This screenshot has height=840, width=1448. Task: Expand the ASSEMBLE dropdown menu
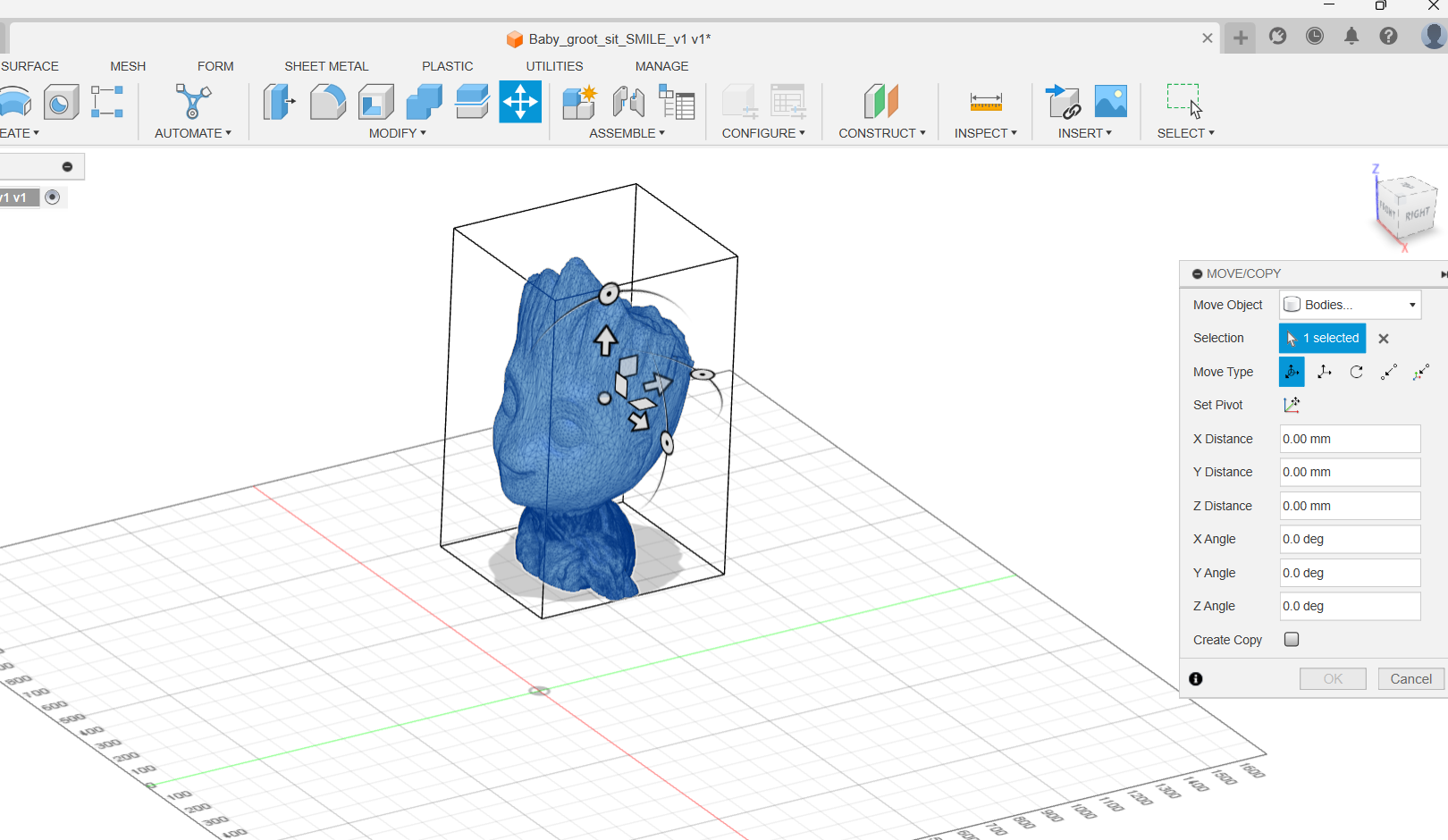click(627, 133)
